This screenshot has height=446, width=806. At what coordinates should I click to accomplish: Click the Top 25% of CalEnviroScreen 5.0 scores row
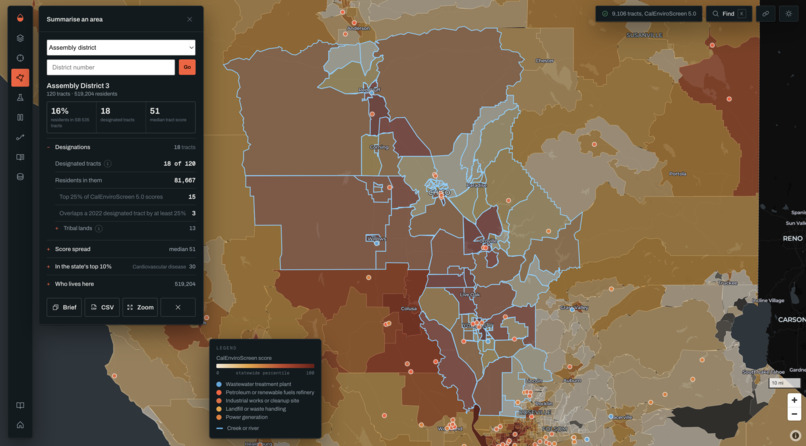127,197
